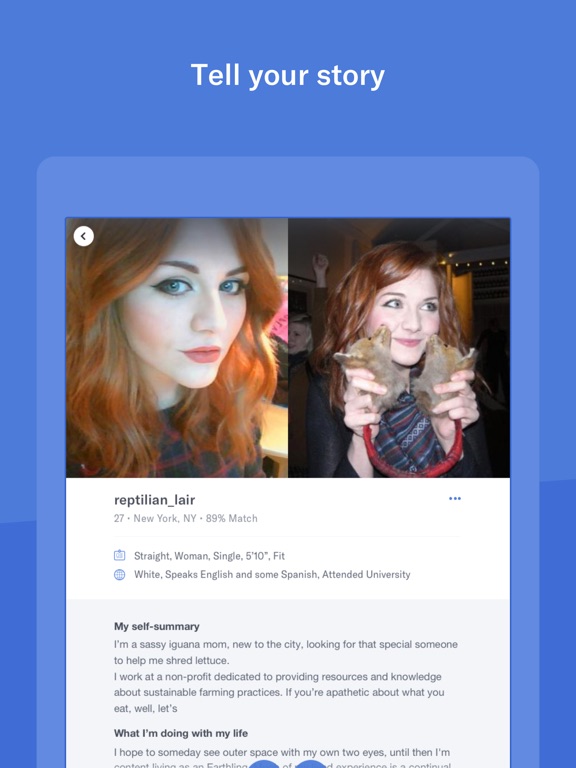Tap the ID card basics icon
The image size is (576, 768).
point(120,555)
